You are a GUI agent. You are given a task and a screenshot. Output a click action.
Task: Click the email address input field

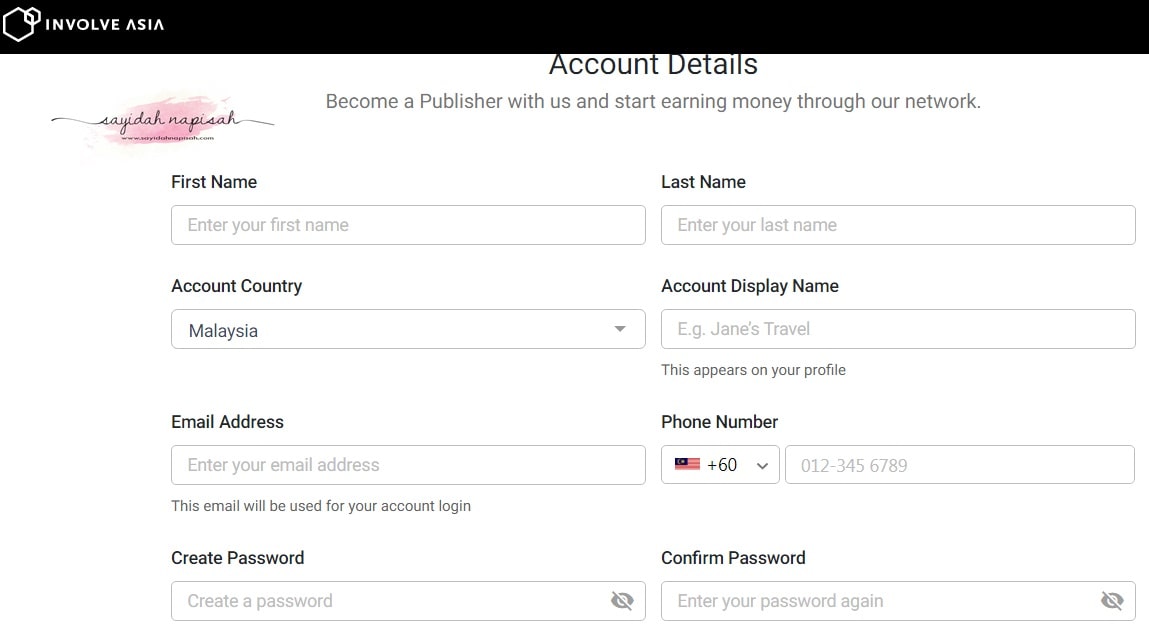click(407, 464)
